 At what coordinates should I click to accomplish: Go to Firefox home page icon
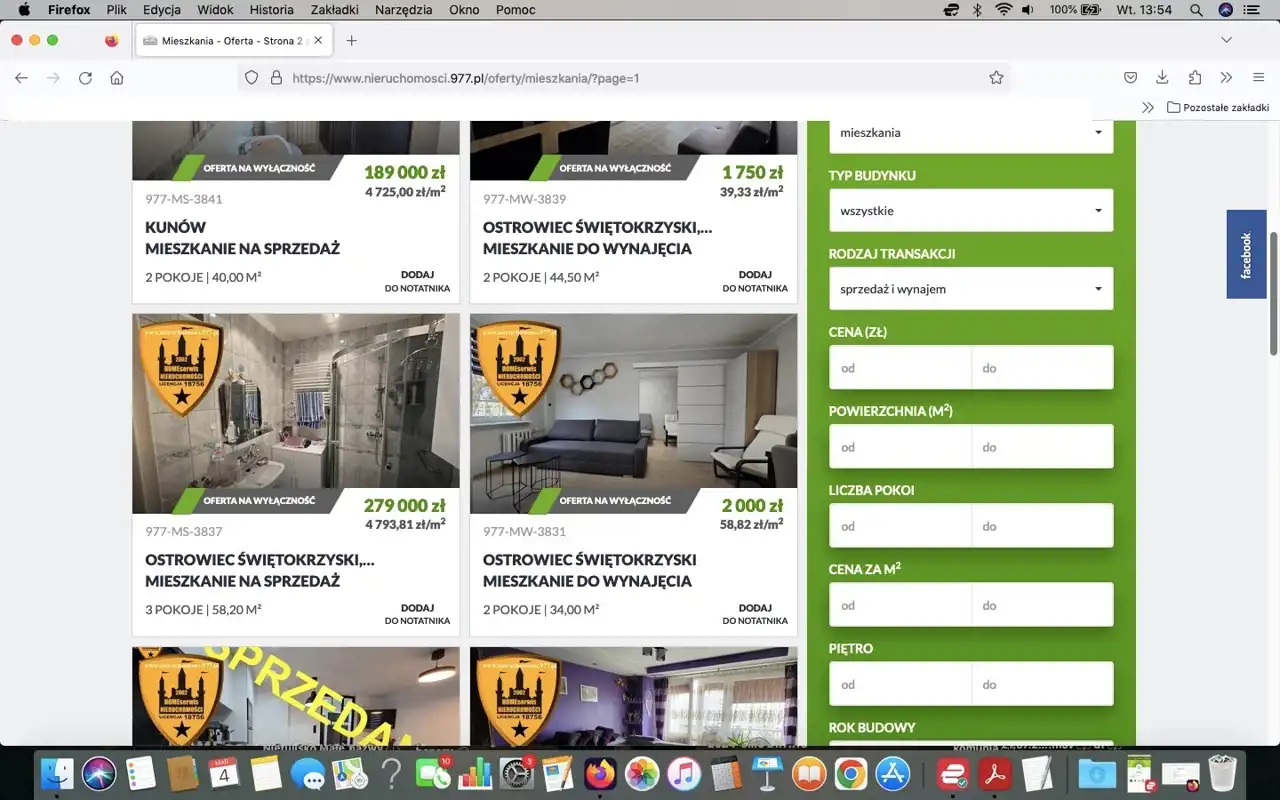[x=117, y=78]
